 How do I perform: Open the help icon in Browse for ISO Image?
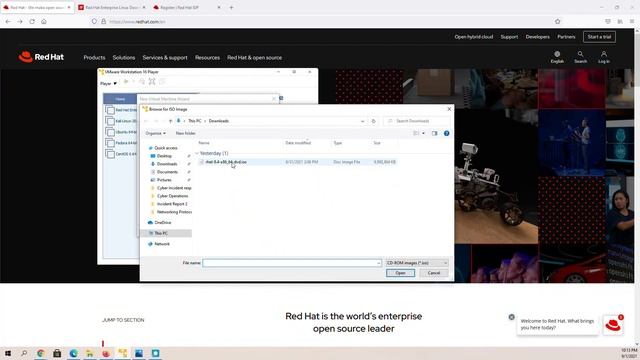[447, 133]
